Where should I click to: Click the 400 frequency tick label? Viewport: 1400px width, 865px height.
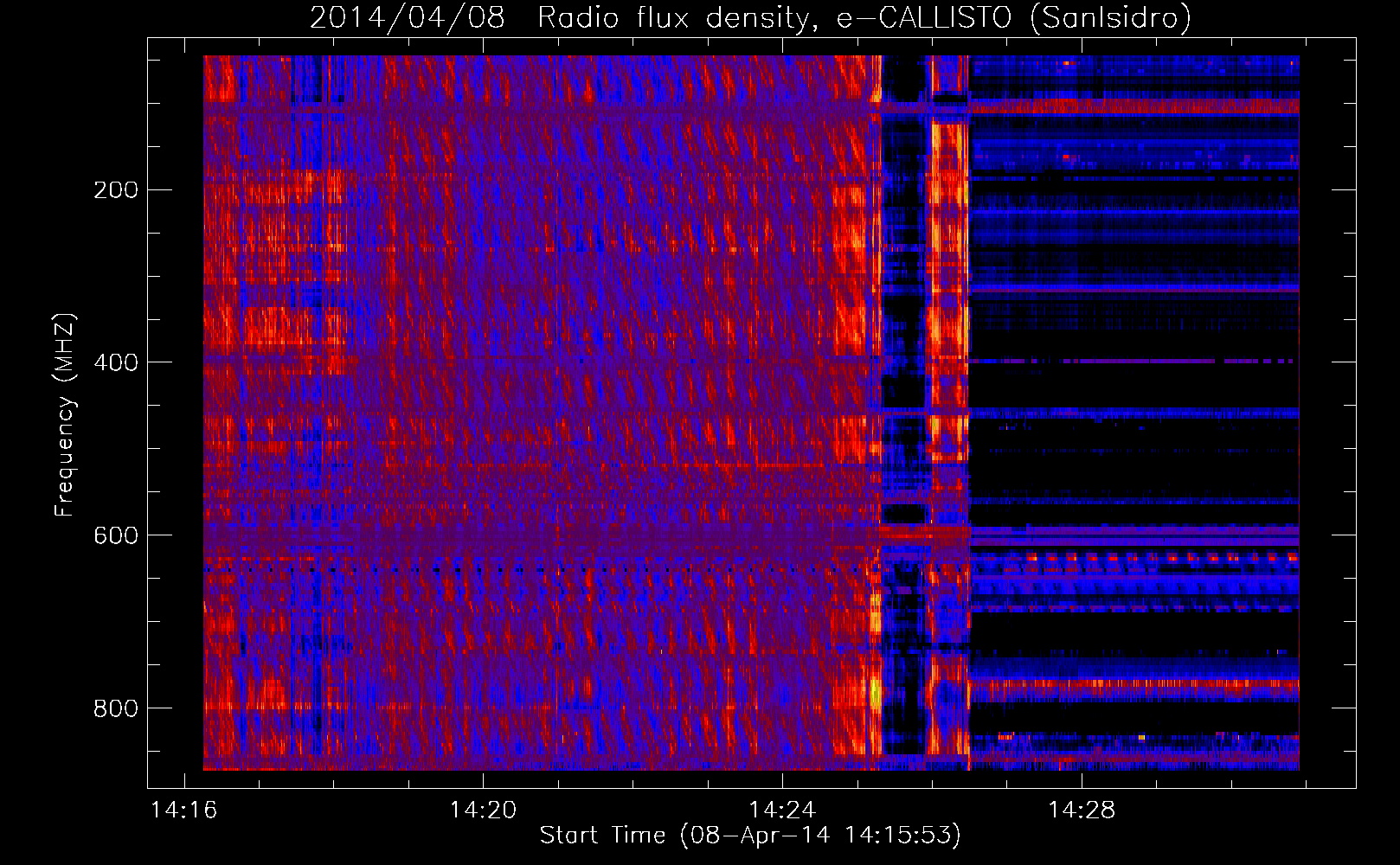point(116,362)
